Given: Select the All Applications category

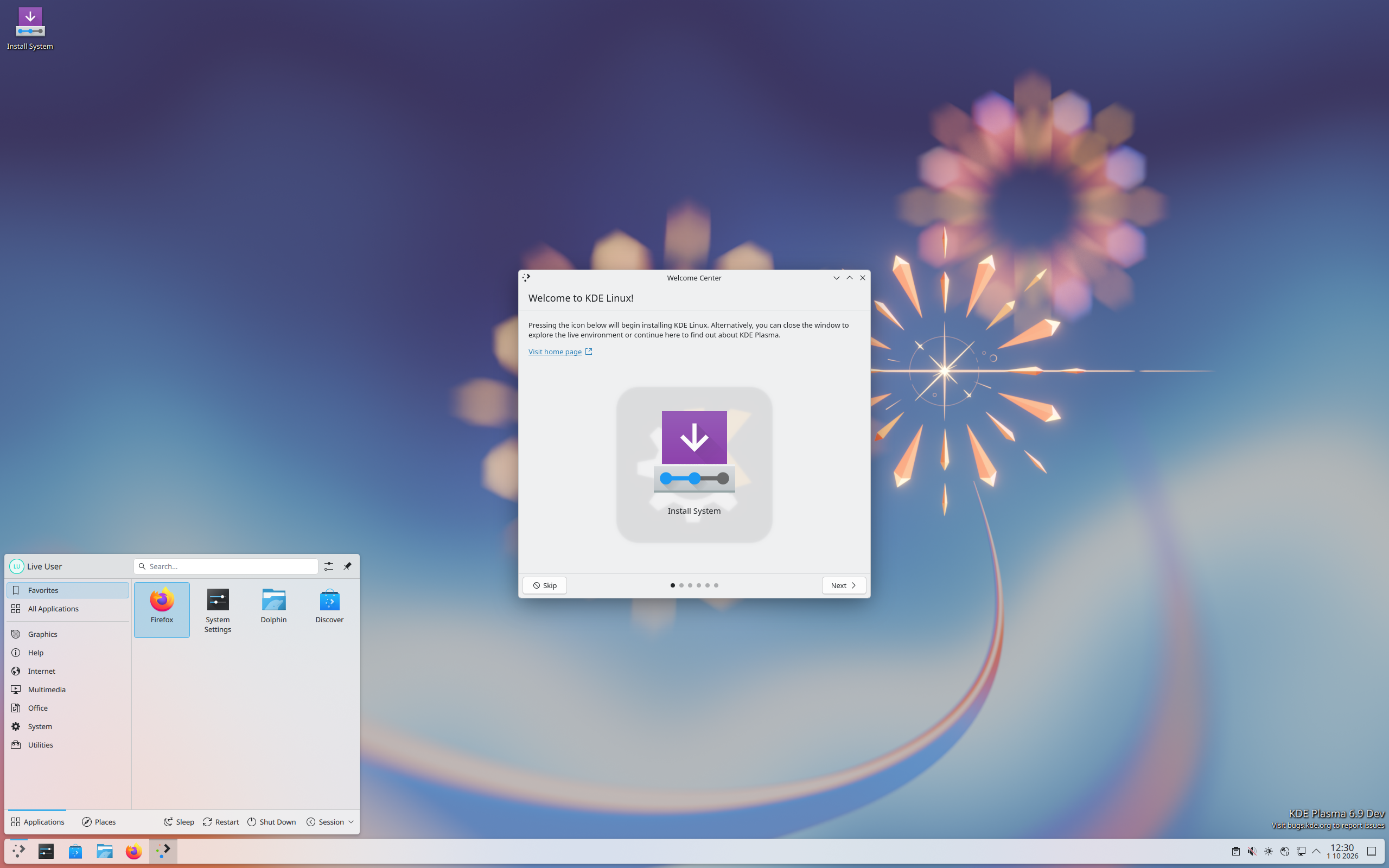Looking at the screenshot, I should click(68, 609).
